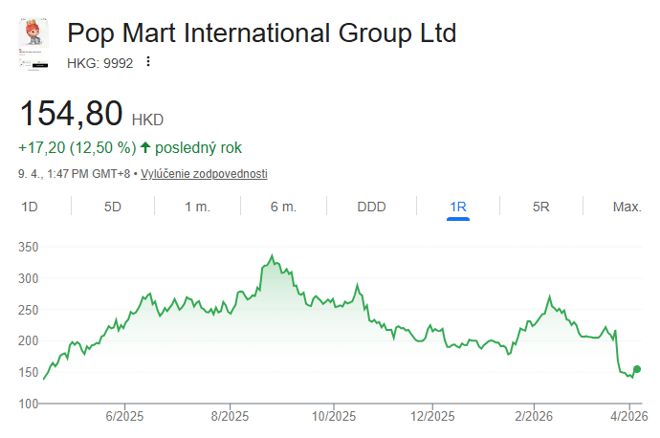660x438 pixels.
Task: Click the 8/2025 label on the date axis
Action: [230, 416]
